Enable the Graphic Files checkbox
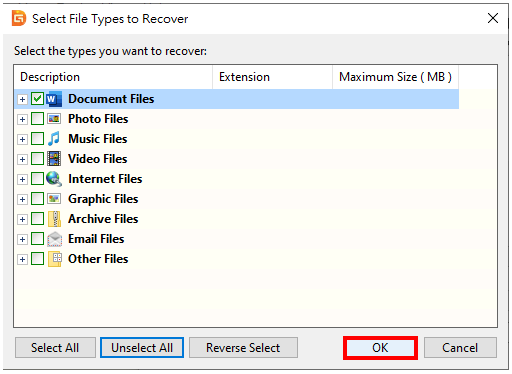 pos(37,199)
